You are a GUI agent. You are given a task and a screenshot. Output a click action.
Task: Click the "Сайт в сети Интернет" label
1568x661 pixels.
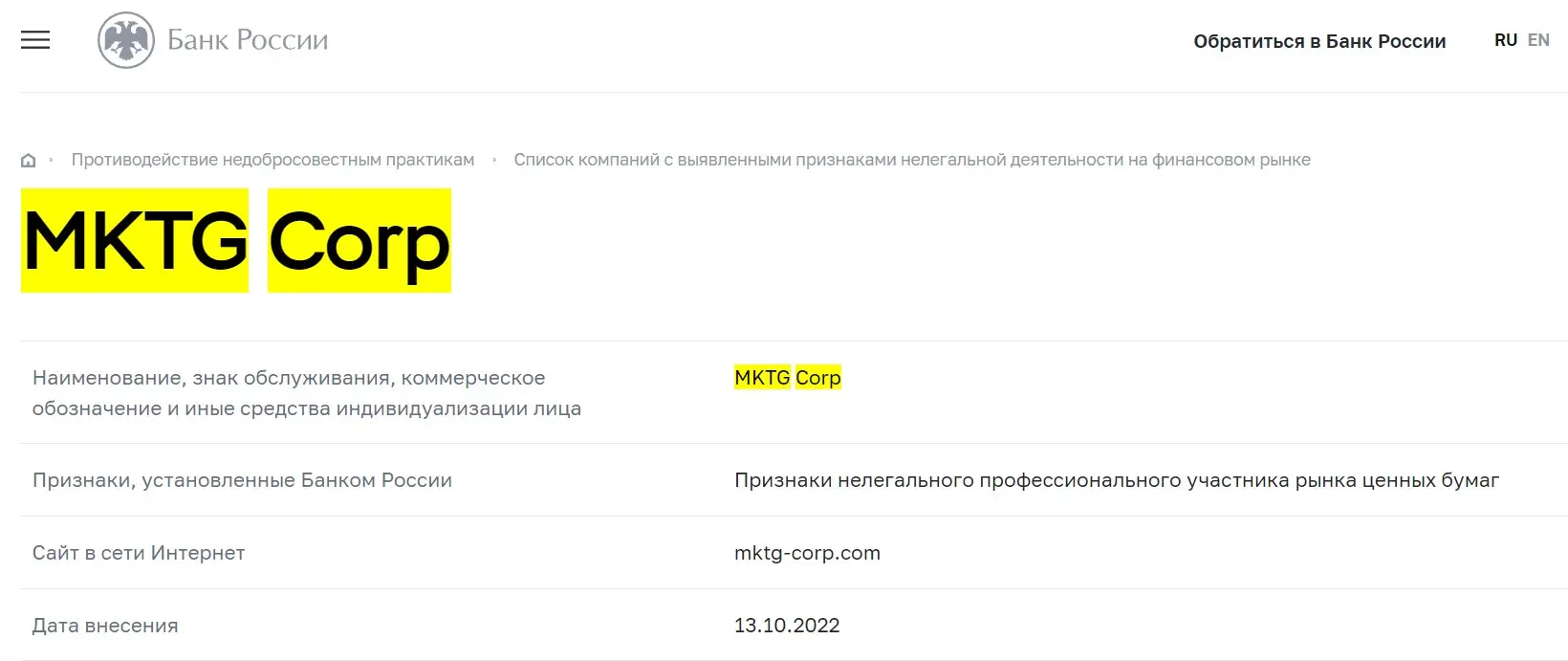coord(139,552)
